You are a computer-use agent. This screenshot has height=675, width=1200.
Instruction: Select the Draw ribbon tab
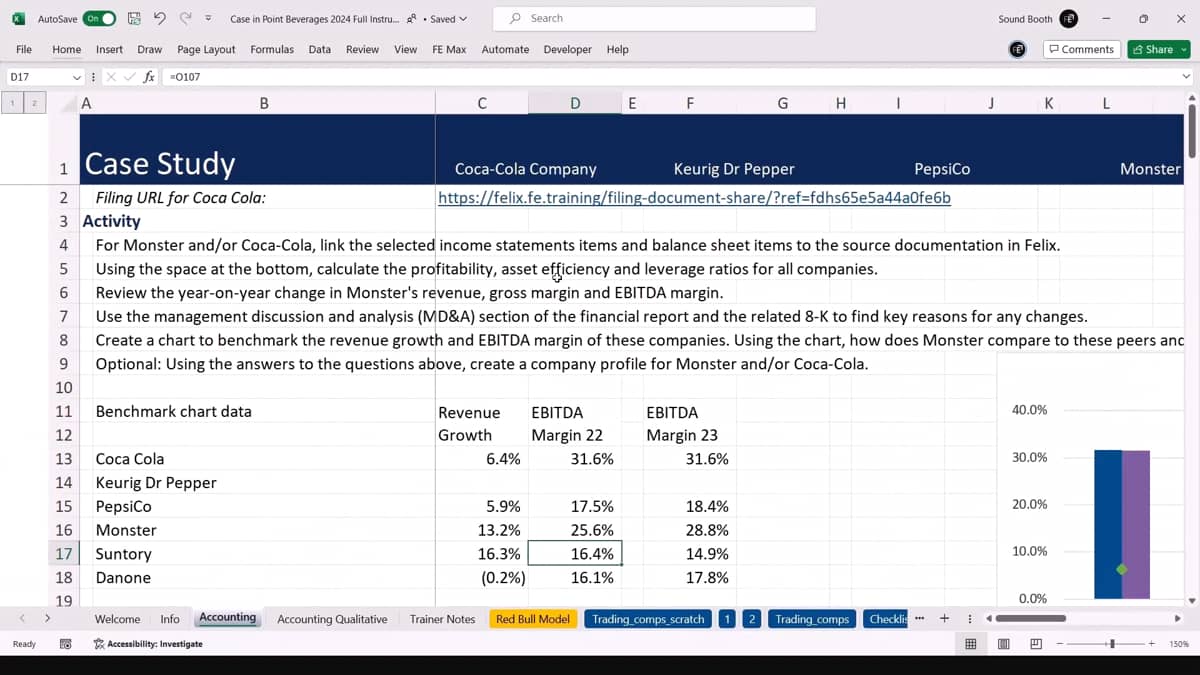click(150, 49)
